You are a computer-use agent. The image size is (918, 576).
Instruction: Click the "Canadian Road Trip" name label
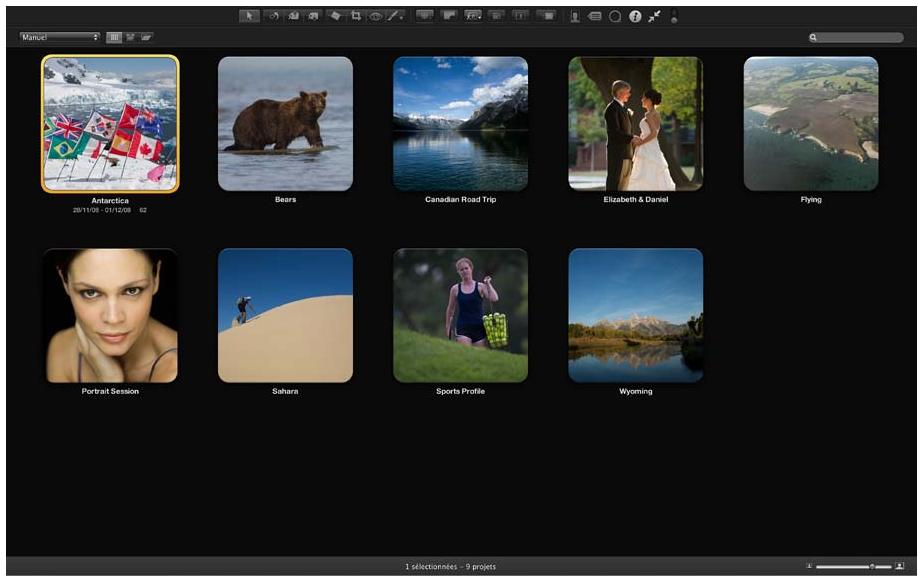460,200
